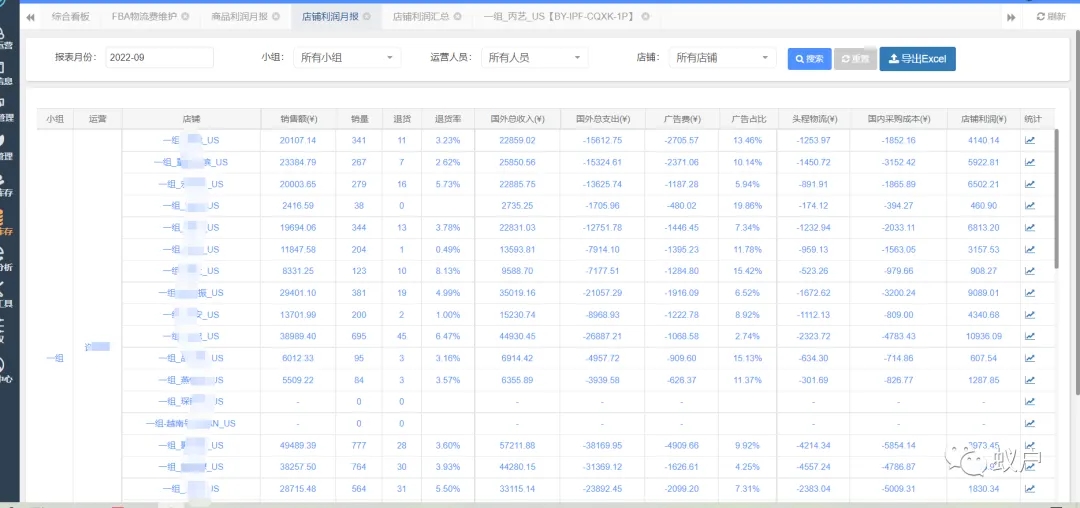The width and height of the screenshot is (1080, 508).
Task: Open the chart icon for profit 4140.14
Action: [1030, 140]
